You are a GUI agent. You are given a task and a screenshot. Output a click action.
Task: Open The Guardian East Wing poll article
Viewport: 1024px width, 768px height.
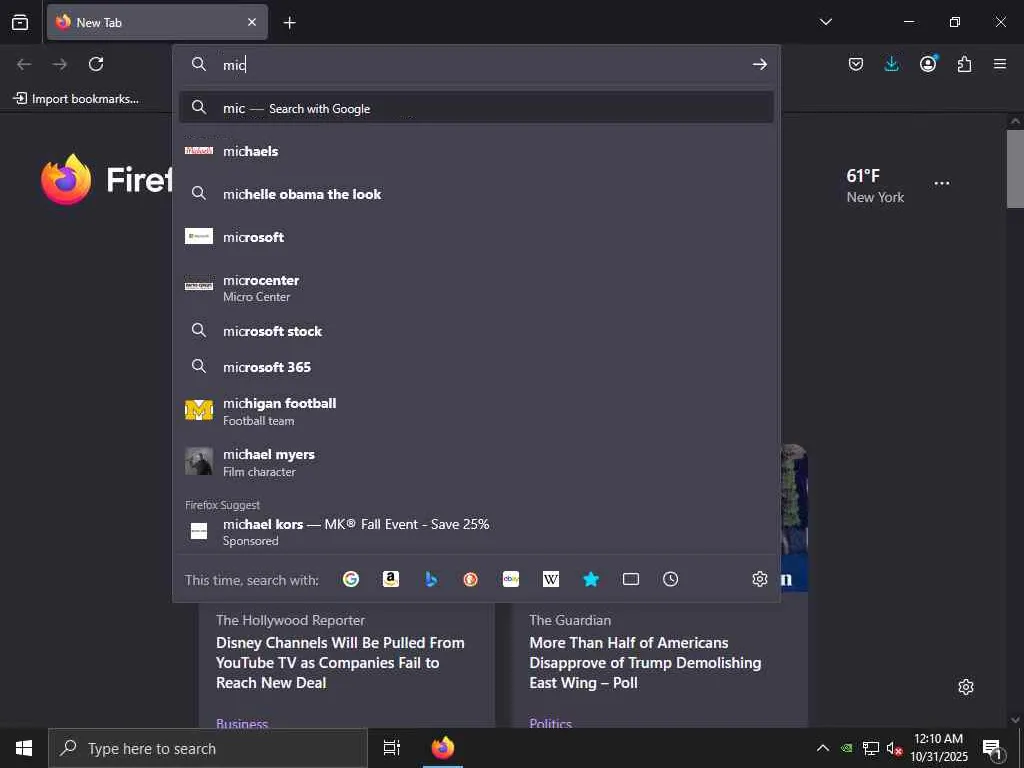[645, 662]
